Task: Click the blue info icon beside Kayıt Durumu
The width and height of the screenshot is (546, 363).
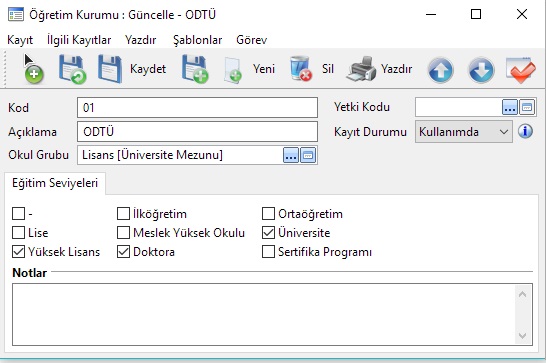Action: tap(525, 131)
